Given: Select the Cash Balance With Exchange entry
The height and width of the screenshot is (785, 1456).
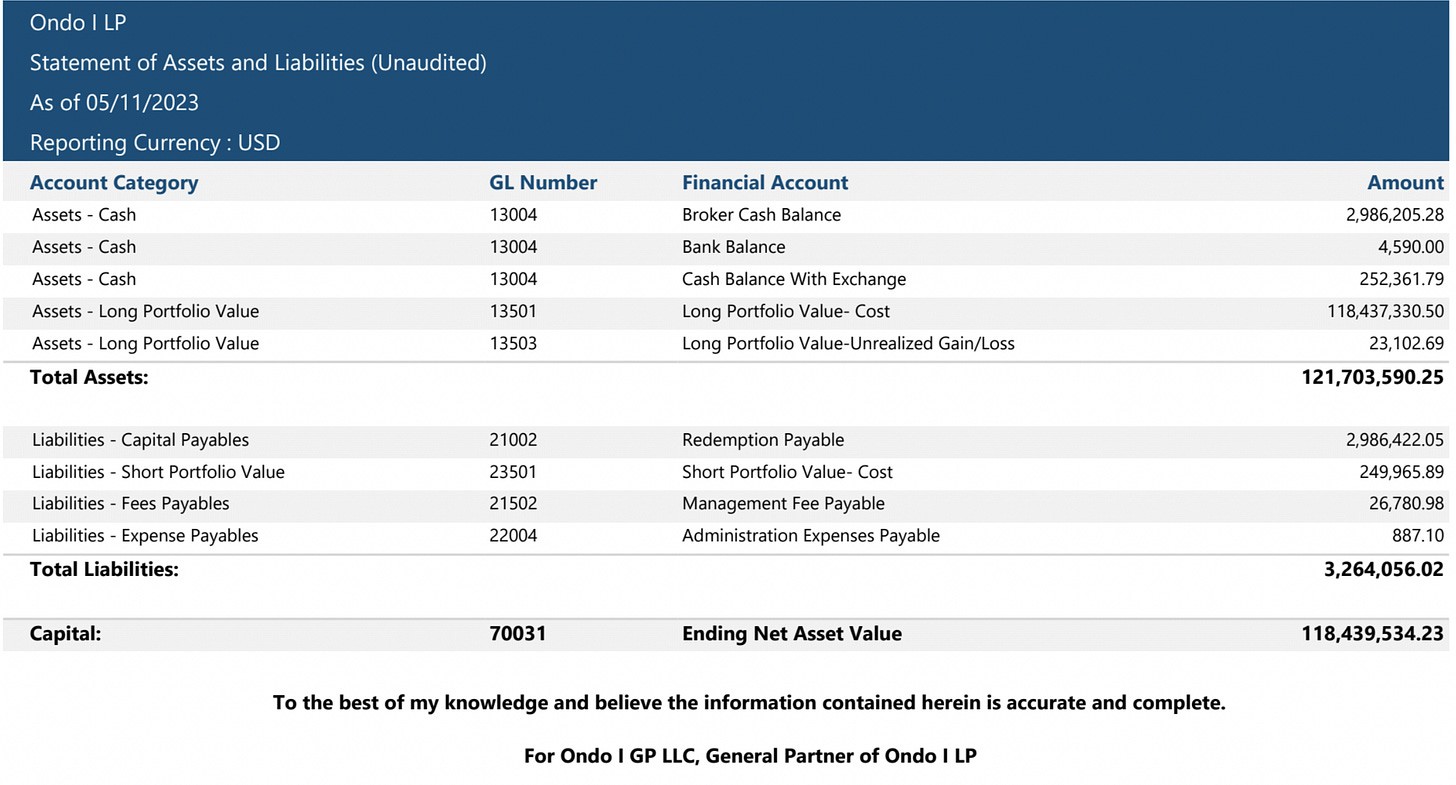Looking at the screenshot, I should point(793,279).
